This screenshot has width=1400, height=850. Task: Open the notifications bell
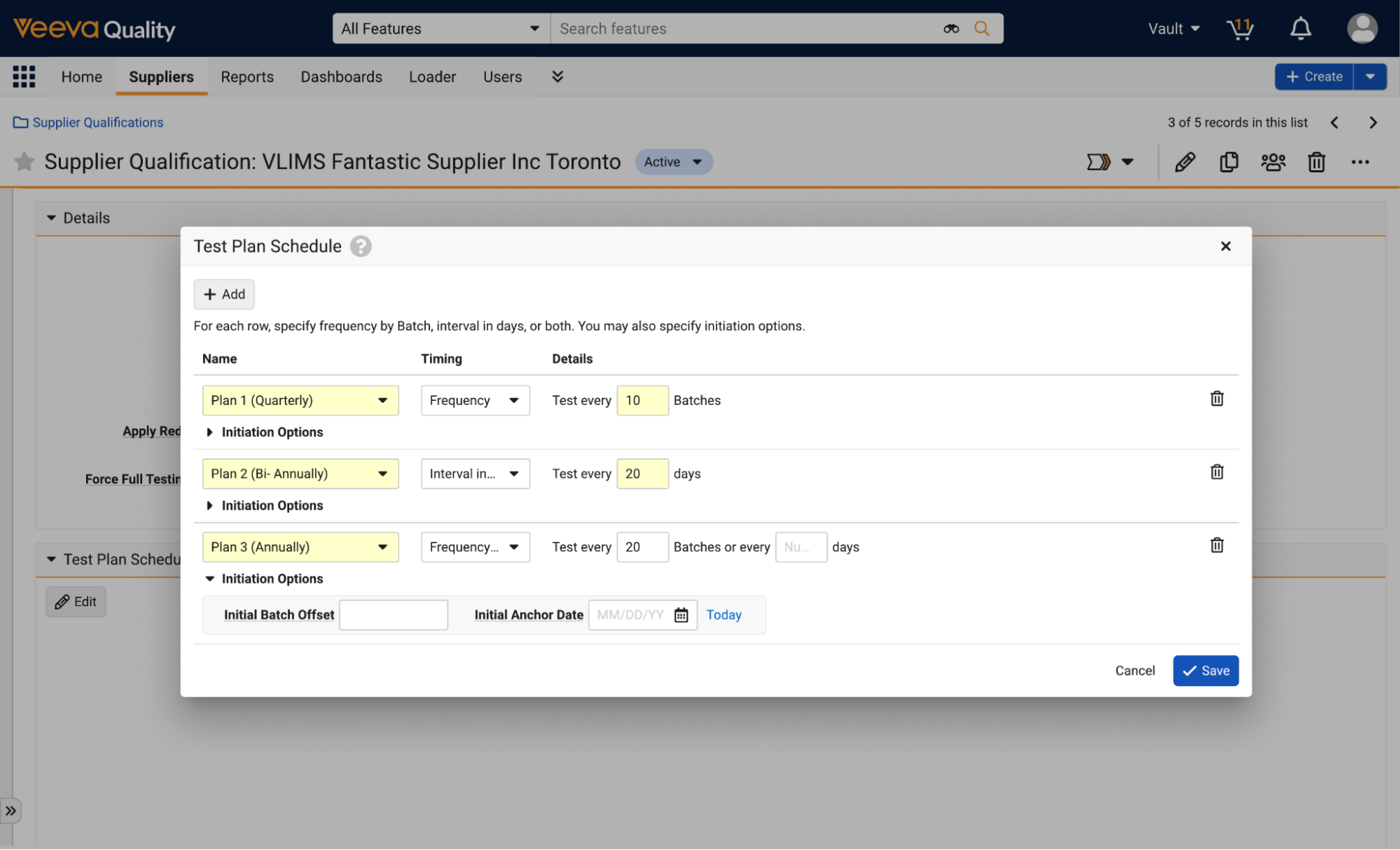[x=1301, y=29]
